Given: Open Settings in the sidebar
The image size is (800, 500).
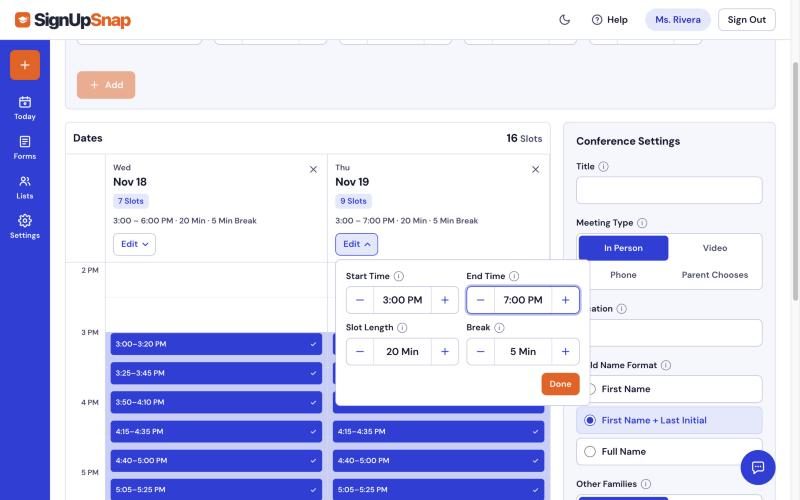Looking at the screenshot, I should (x=24, y=227).
